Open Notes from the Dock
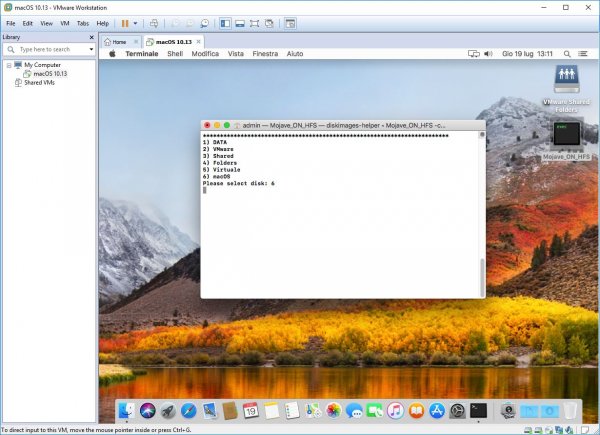The width and height of the screenshot is (600, 435). (271, 411)
